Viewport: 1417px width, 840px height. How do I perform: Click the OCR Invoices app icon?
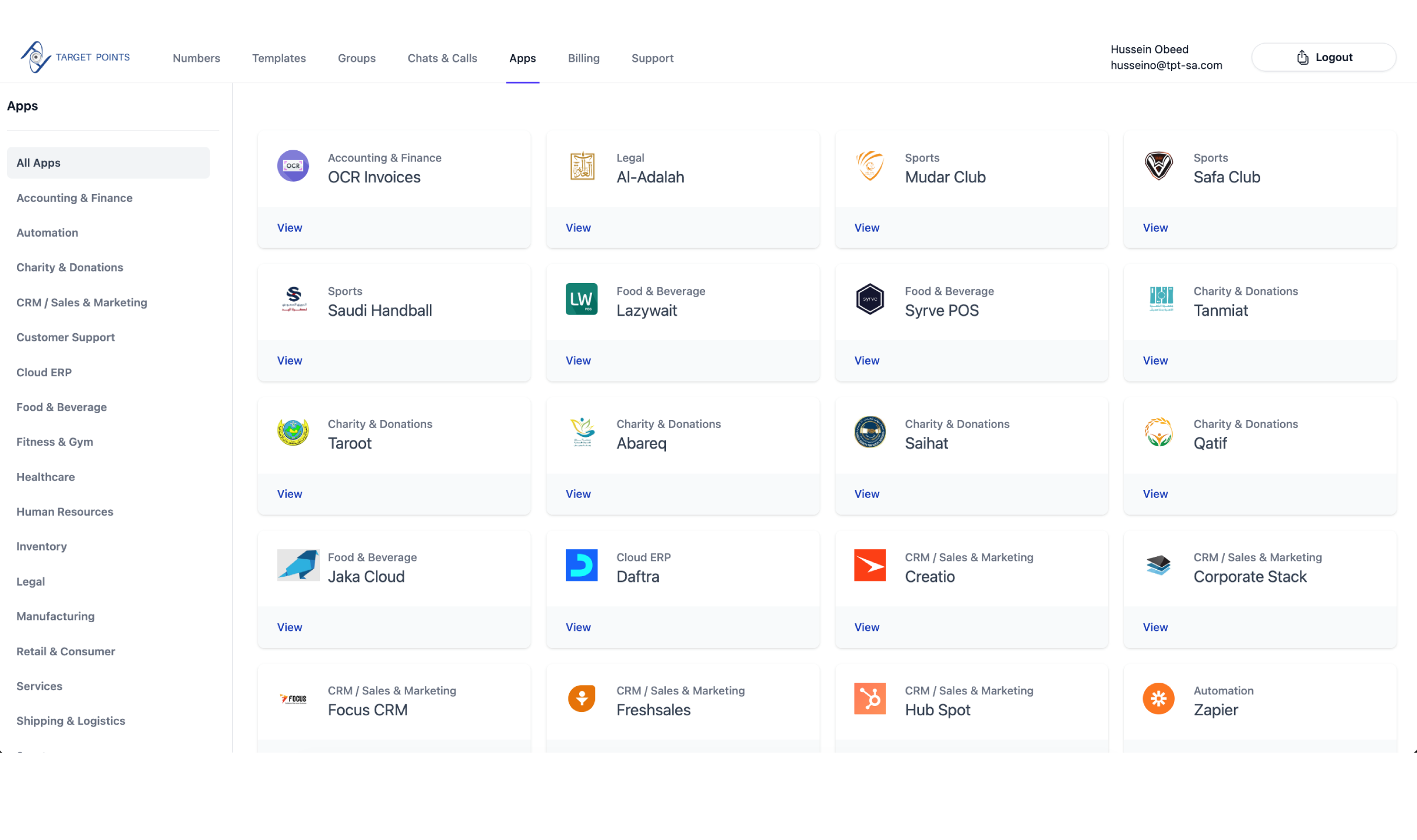click(x=292, y=166)
